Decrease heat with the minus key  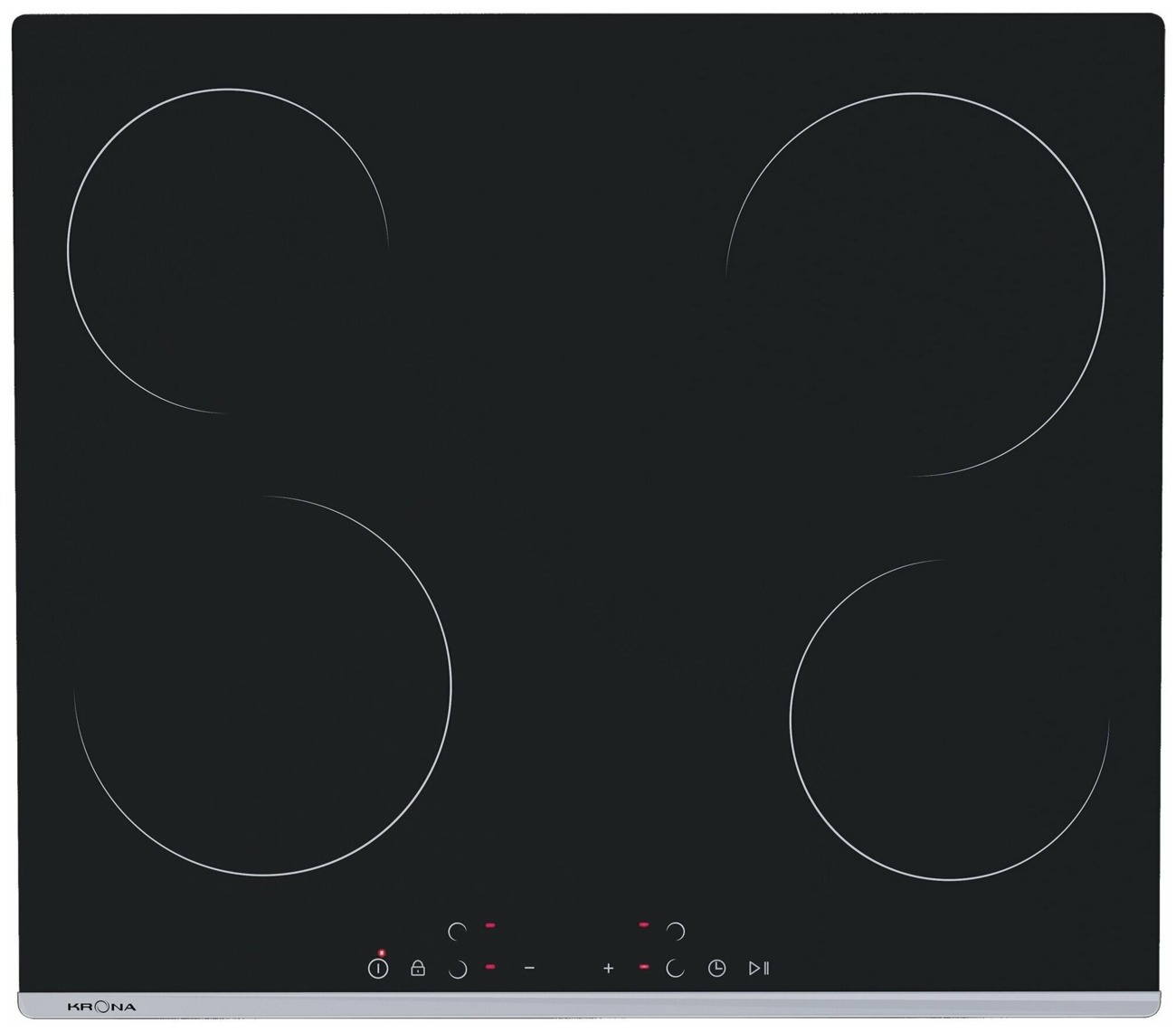pyautogui.click(x=530, y=969)
